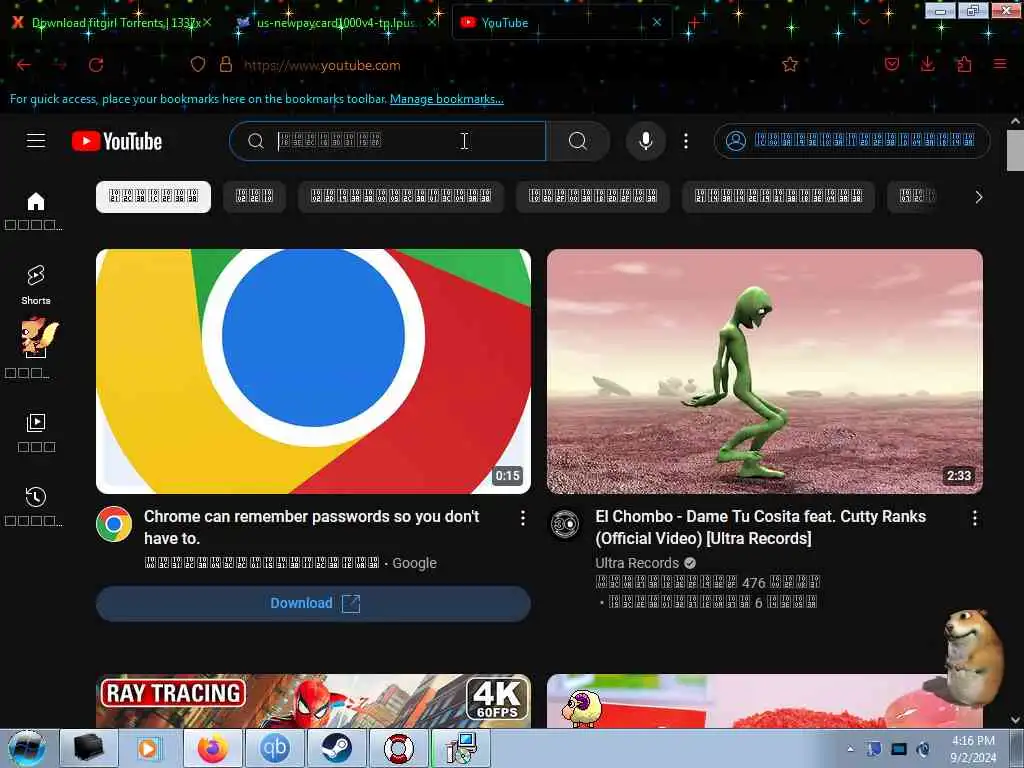Click the YouTube search magnifier button
The image size is (1024, 768).
coord(578,141)
